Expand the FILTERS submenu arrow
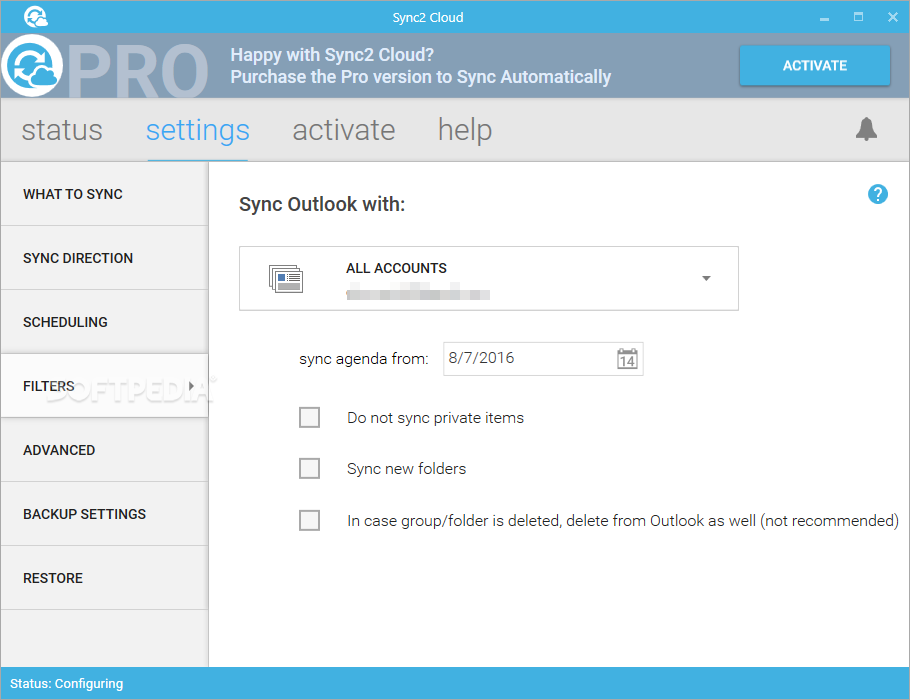 pyautogui.click(x=191, y=386)
